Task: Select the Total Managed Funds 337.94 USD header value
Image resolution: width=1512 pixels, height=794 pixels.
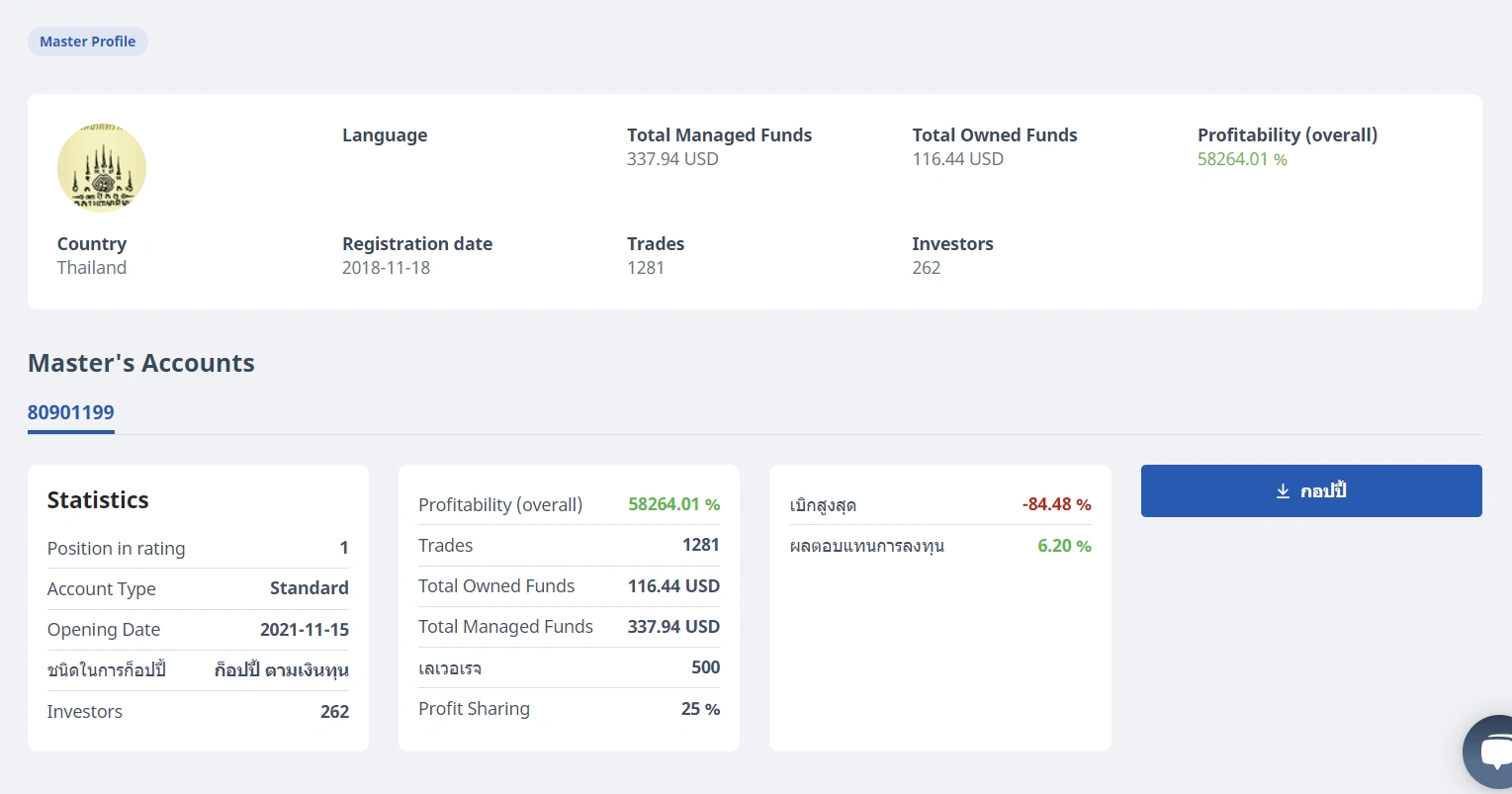Action: point(672,159)
